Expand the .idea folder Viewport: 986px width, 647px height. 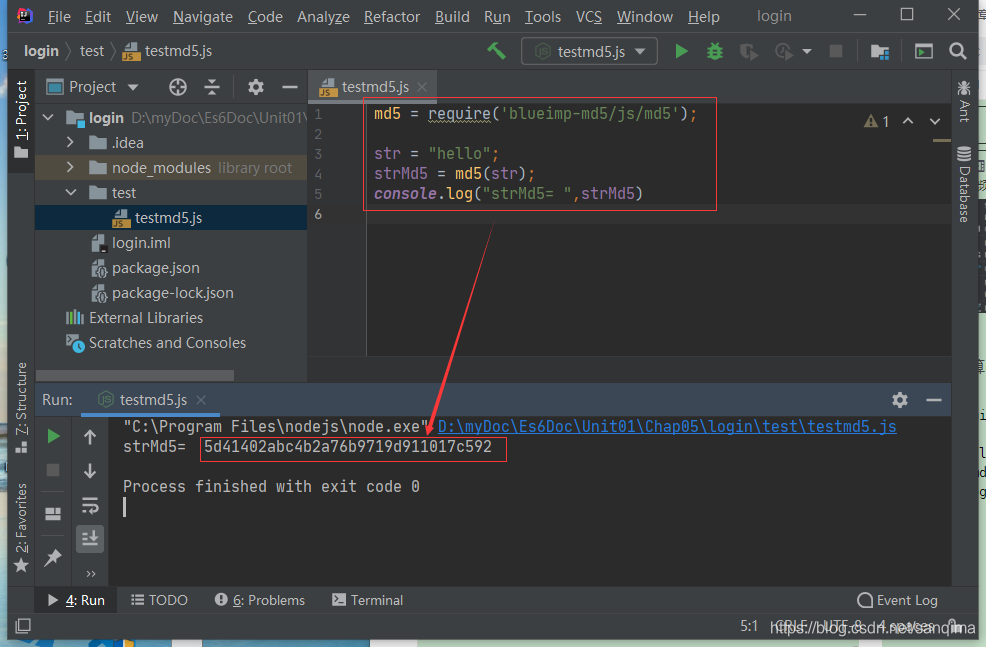(70, 143)
